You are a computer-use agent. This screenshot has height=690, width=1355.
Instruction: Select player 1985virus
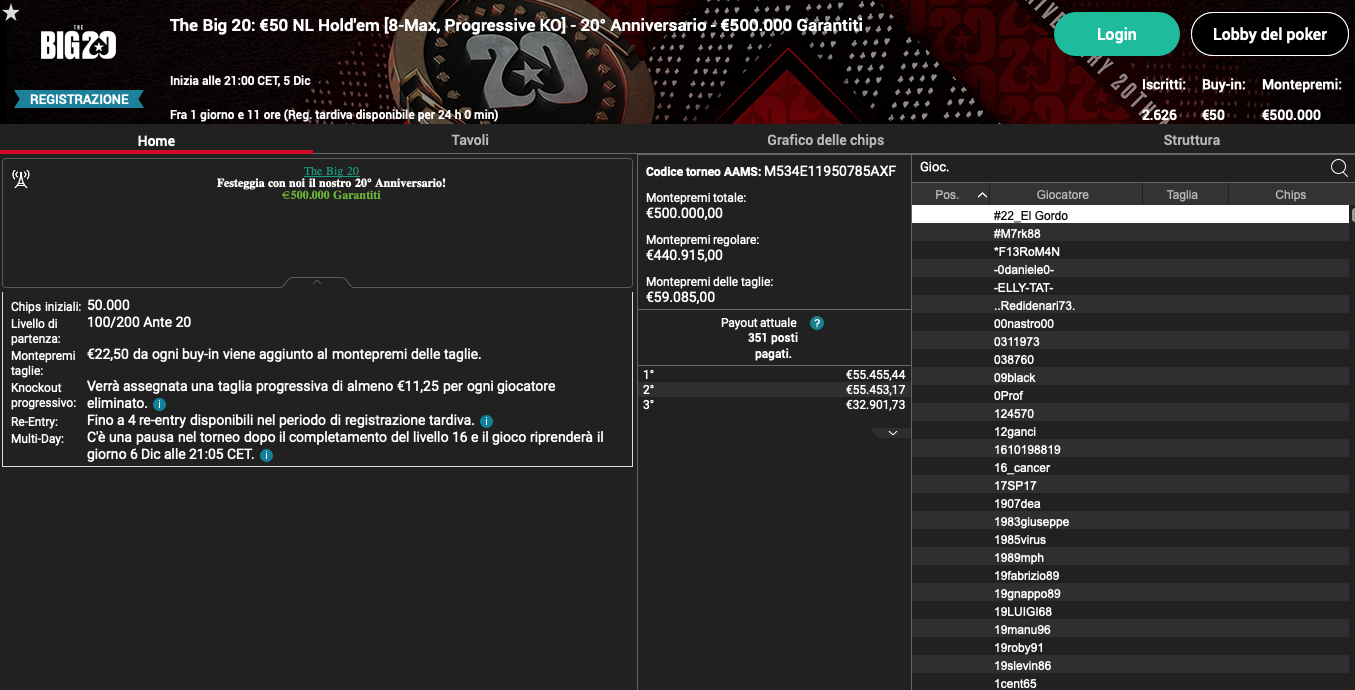[1130, 539]
